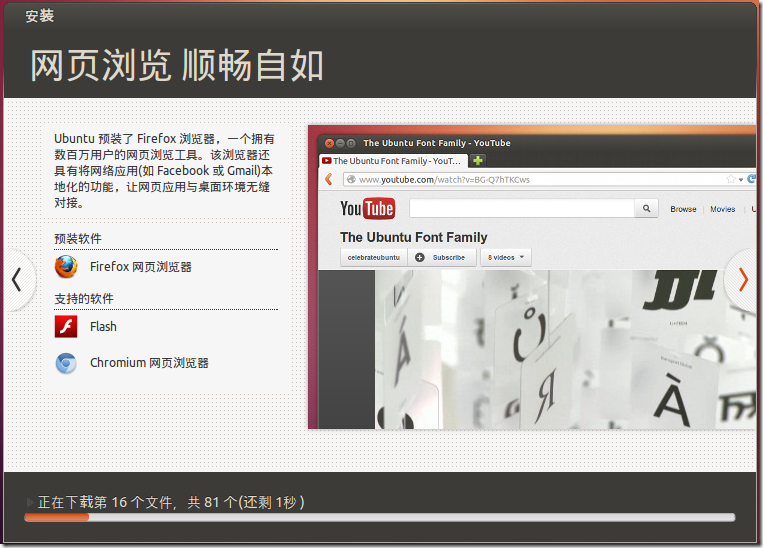Click the YouTube search field in screenshot

coord(522,208)
